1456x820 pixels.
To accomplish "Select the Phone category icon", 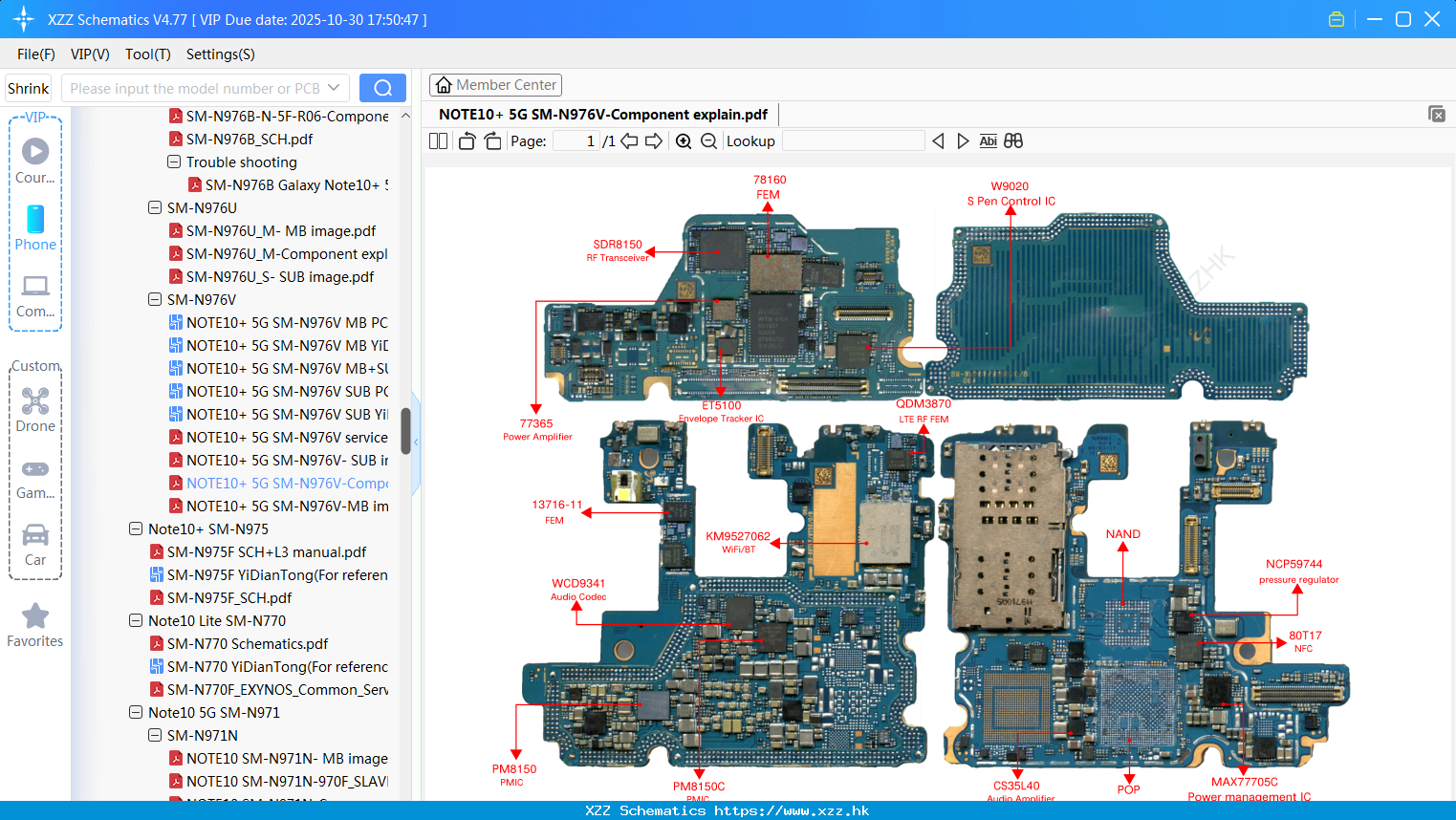I will click(35, 227).
